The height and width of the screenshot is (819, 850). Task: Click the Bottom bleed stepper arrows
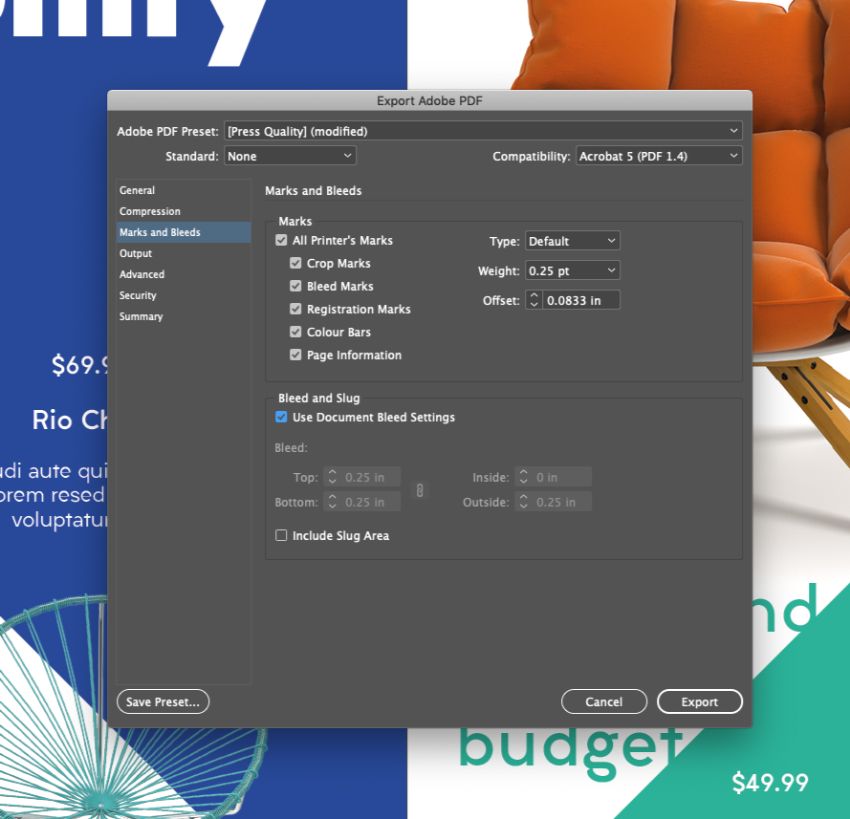pyautogui.click(x=332, y=502)
